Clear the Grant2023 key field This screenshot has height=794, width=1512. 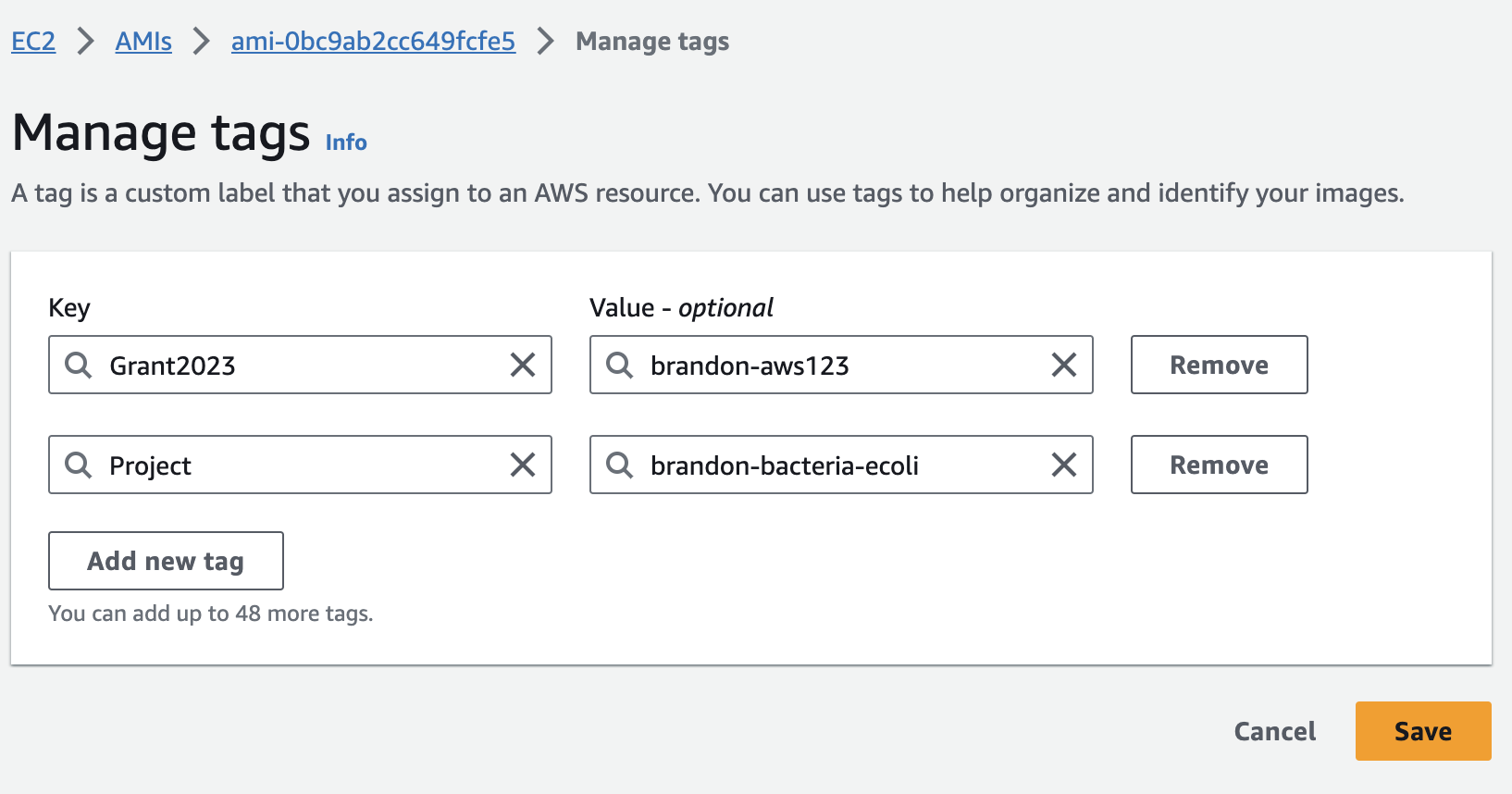(x=523, y=365)
